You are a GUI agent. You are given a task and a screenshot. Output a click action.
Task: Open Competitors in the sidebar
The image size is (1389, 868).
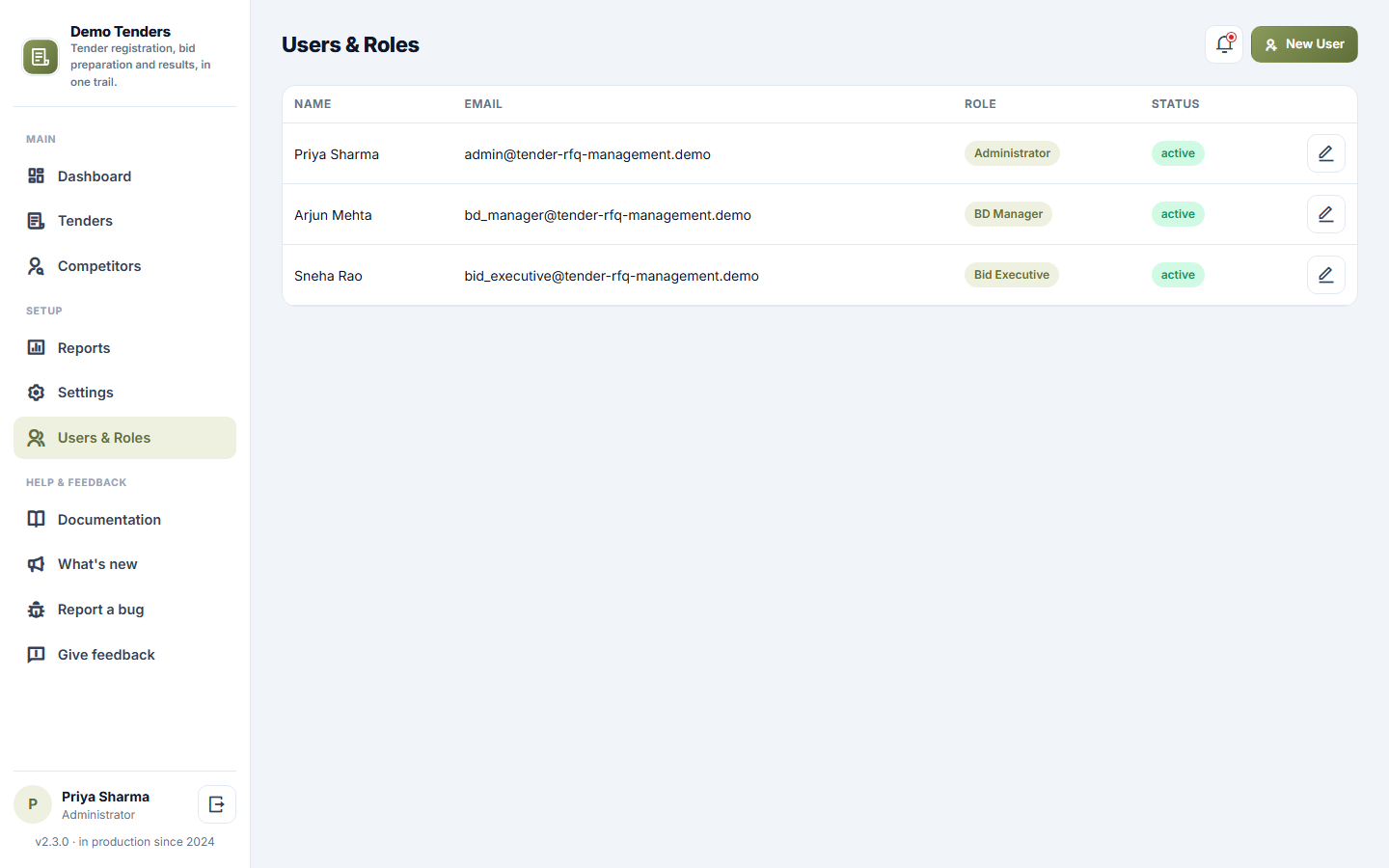pyautogui.click(x=124, y=266)
